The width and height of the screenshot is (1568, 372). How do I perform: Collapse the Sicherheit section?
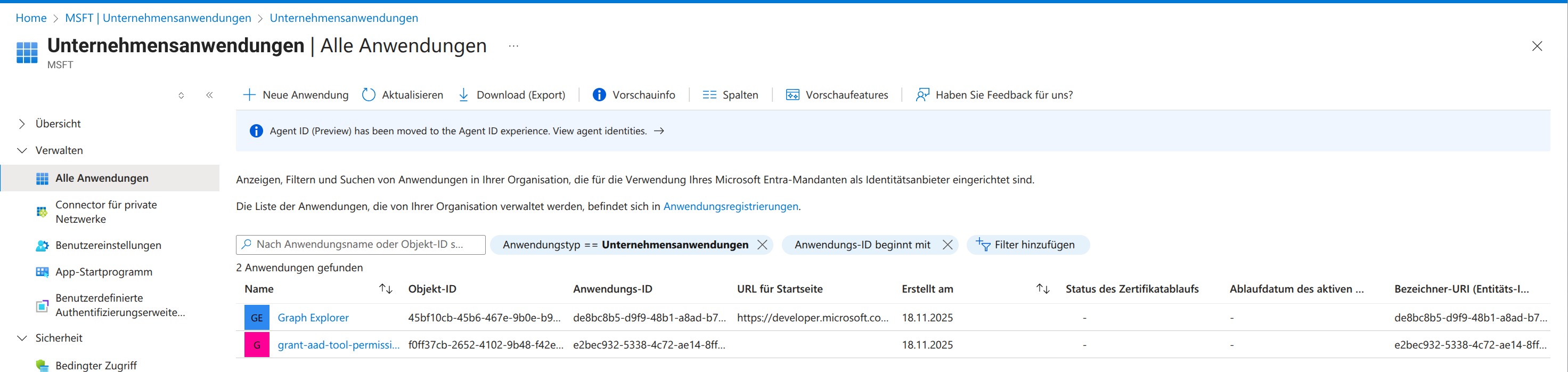[22, 338]
